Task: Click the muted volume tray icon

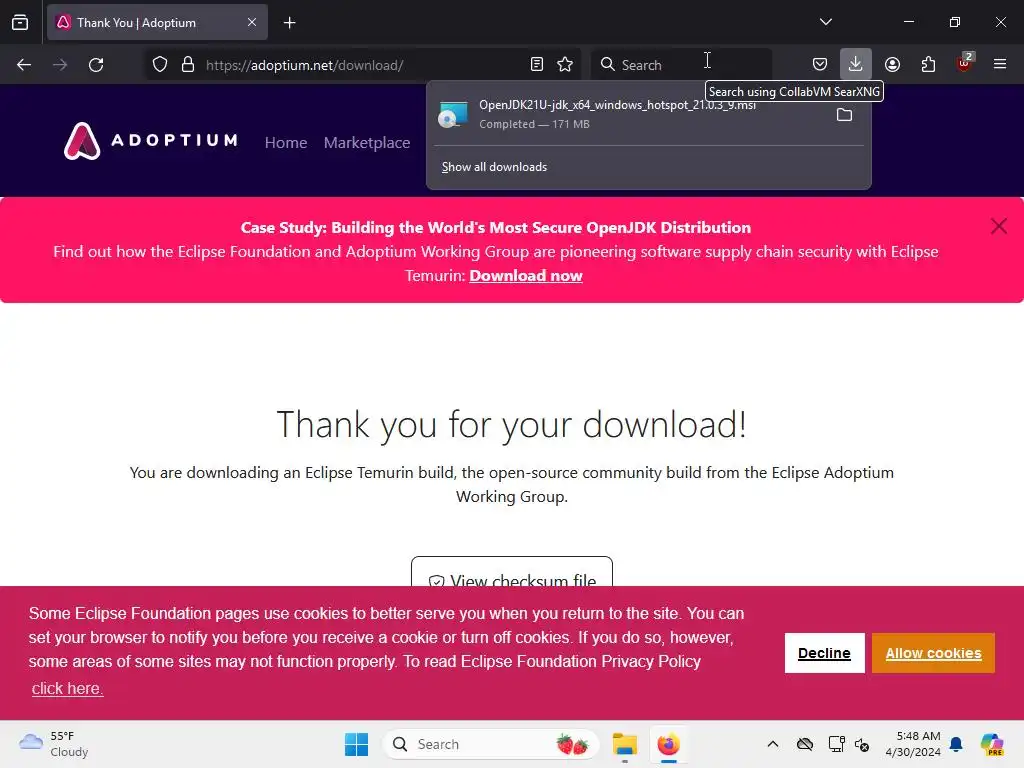Action: pyautogui.click(x=862, y=744)
